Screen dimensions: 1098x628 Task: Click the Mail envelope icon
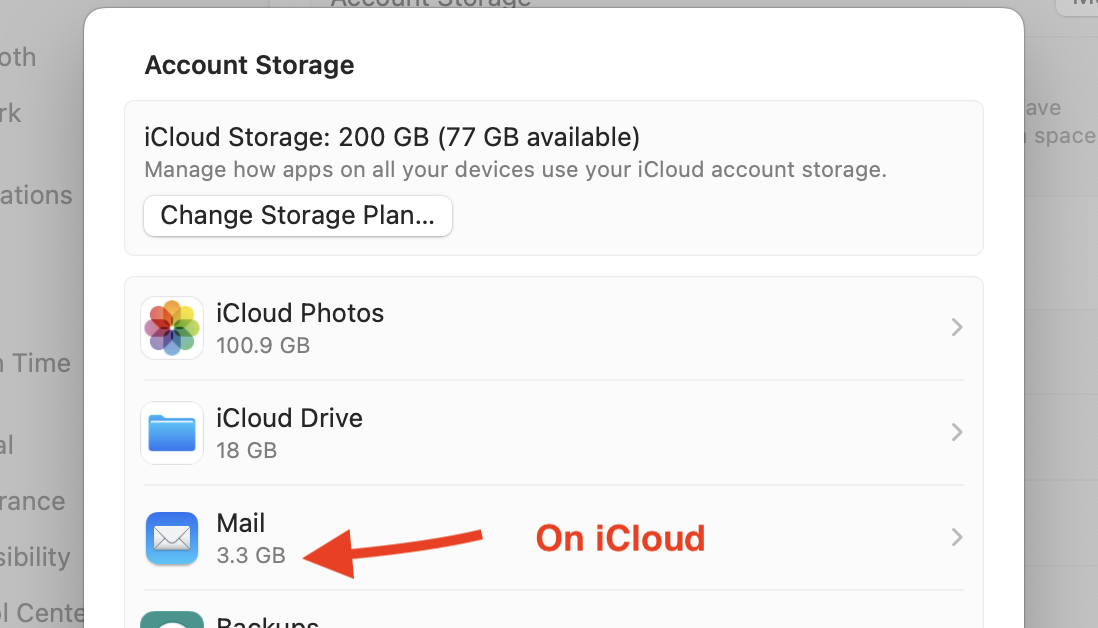(x=173, y=538)
